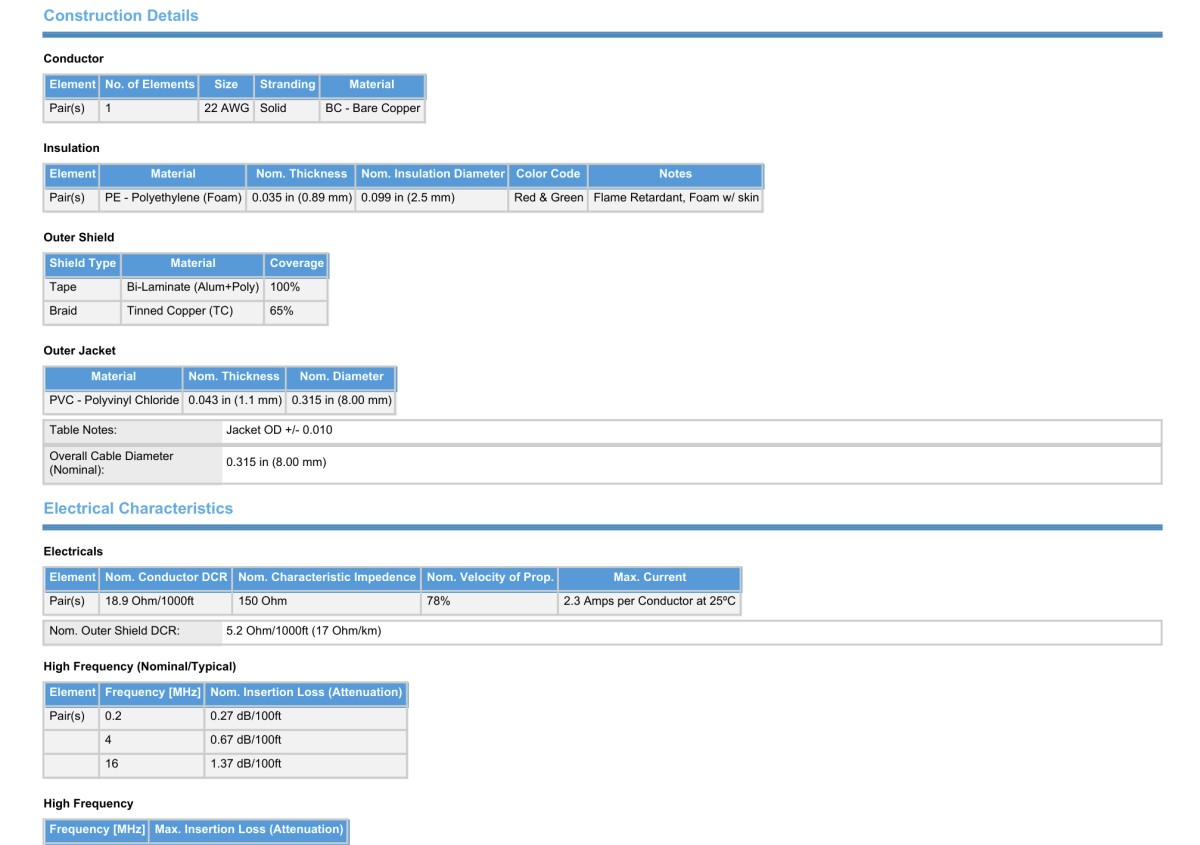Screen dimensions: 1200x845
Task: Click the "BC - Bare Copper" material cell
Action: pyautogui.click(x=372, y=108)
